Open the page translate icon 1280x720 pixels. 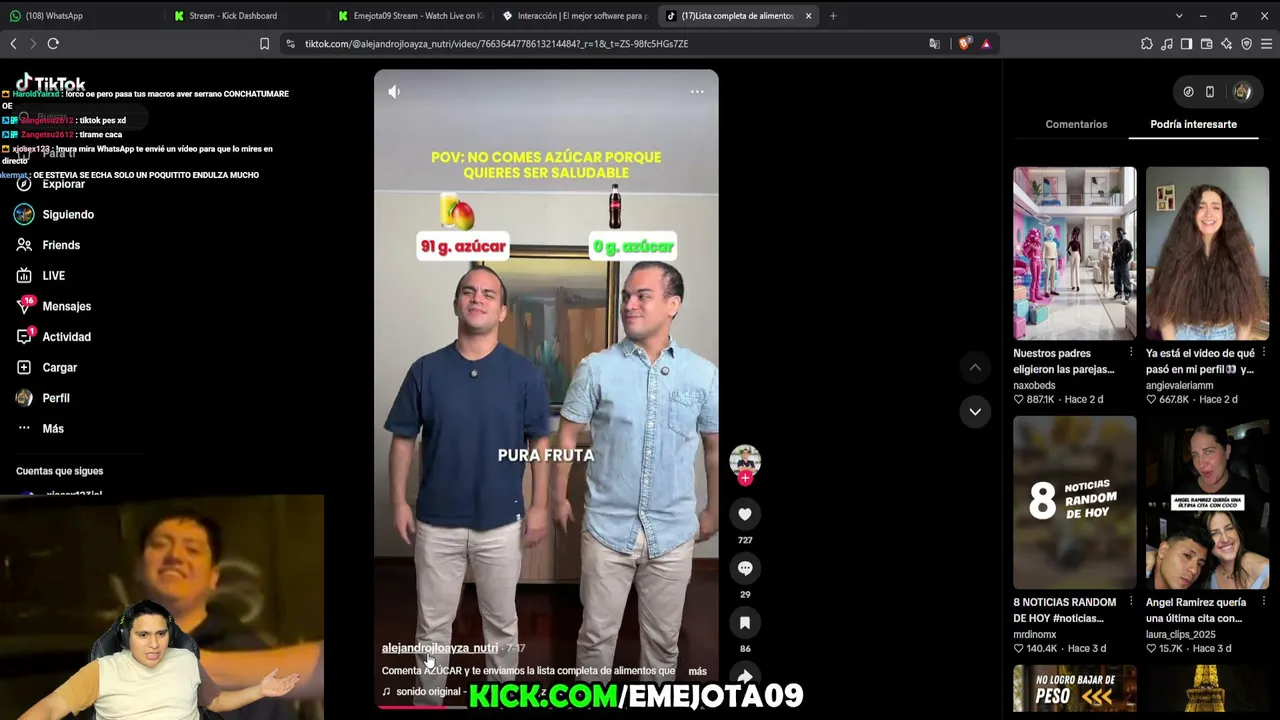tap(934, 44)
